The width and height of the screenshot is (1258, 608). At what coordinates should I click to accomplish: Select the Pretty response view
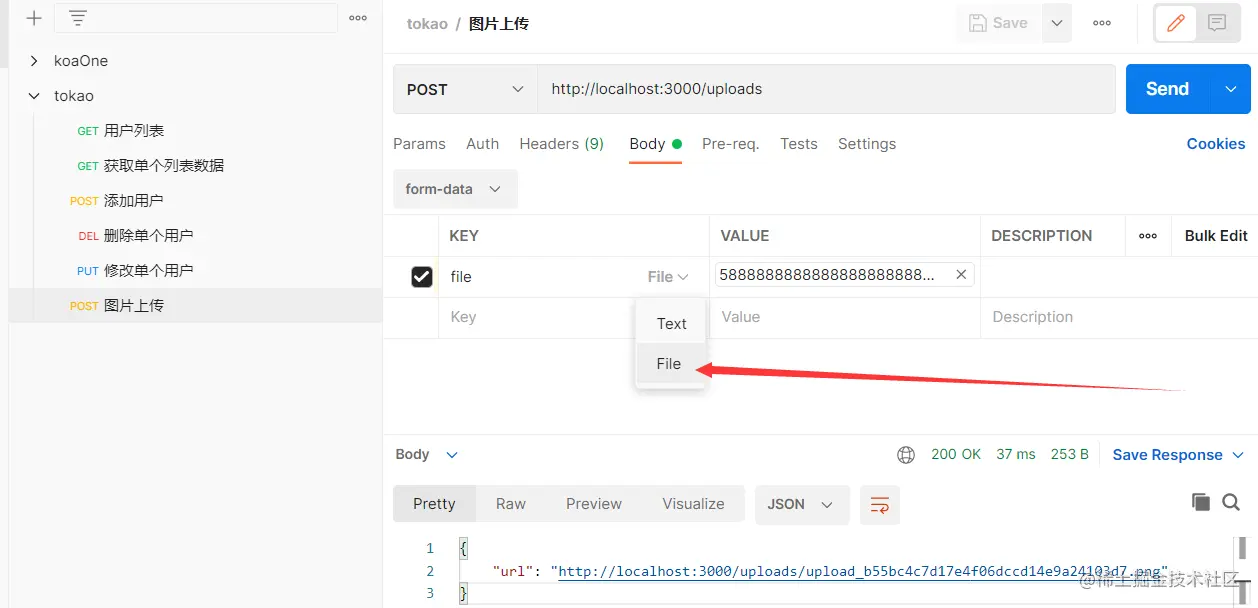pos(434,504)
